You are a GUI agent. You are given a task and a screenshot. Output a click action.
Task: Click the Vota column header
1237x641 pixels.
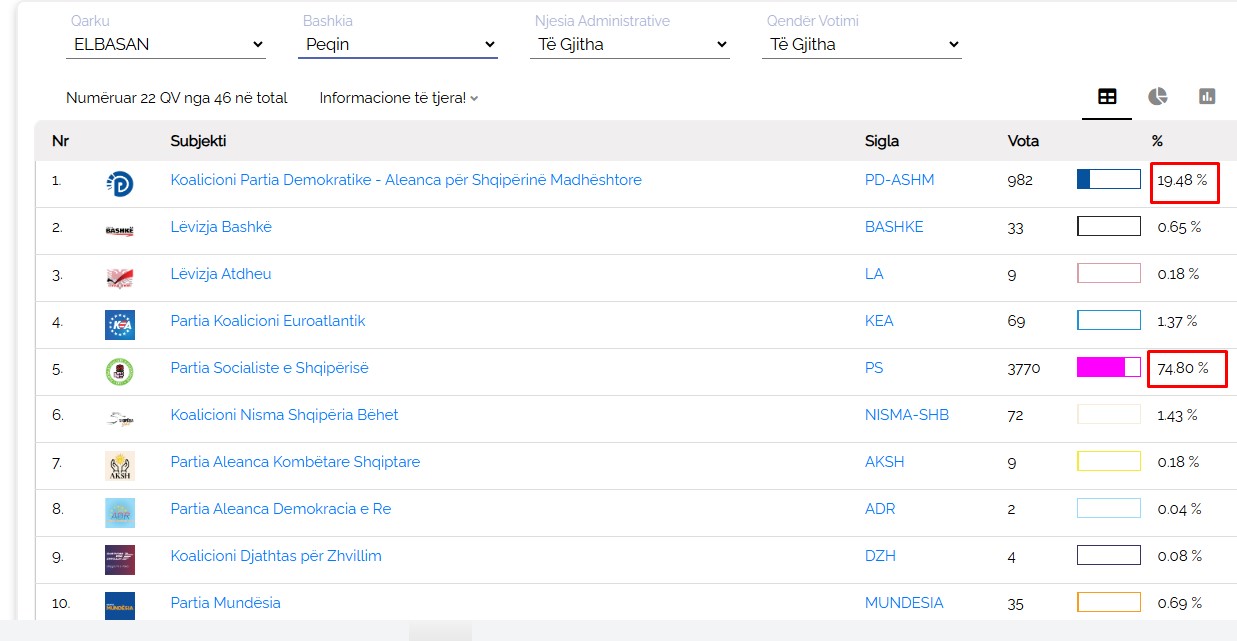pos(1023,141)
